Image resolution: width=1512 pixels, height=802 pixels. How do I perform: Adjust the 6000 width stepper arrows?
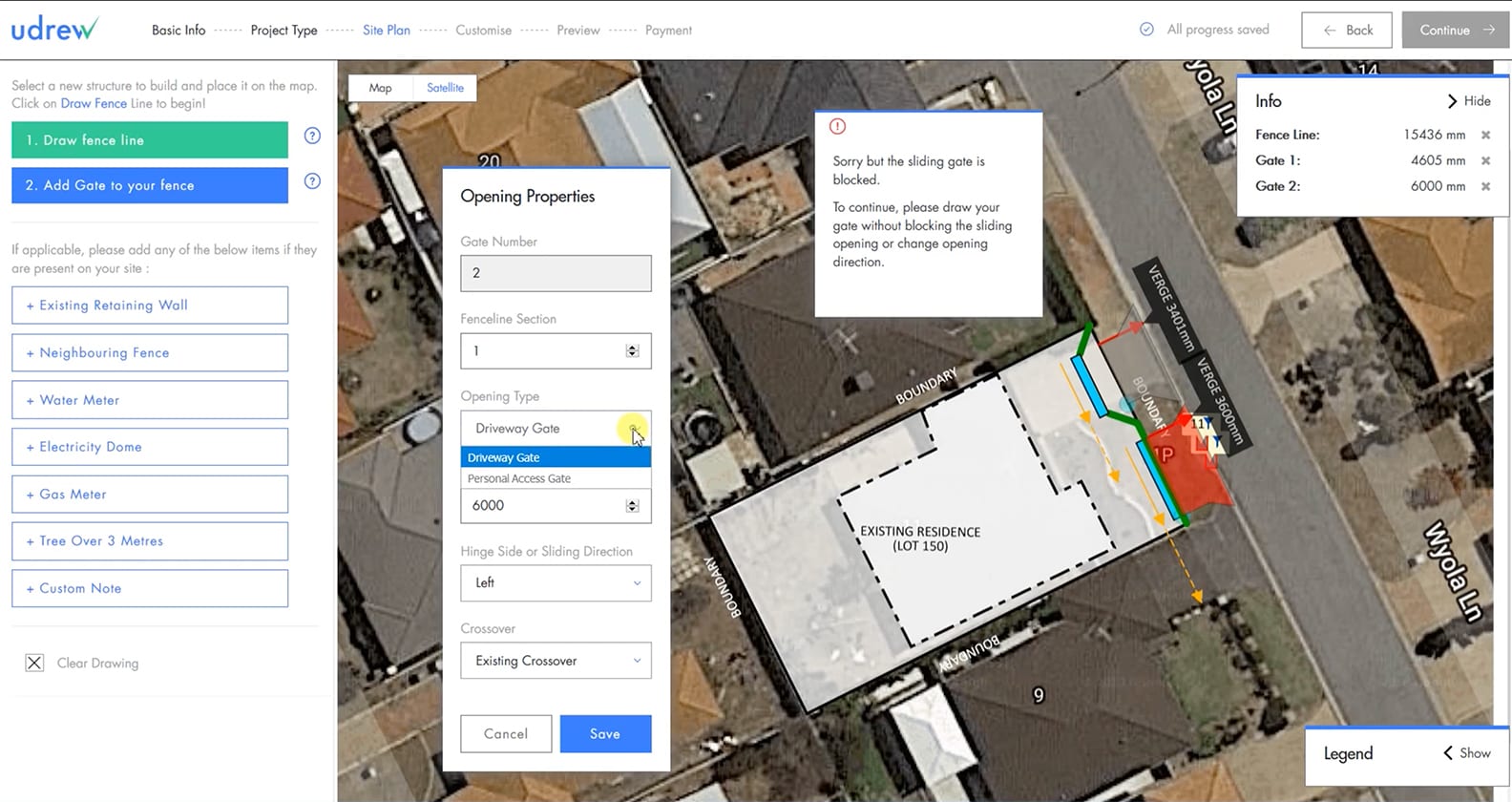(632, 506)
